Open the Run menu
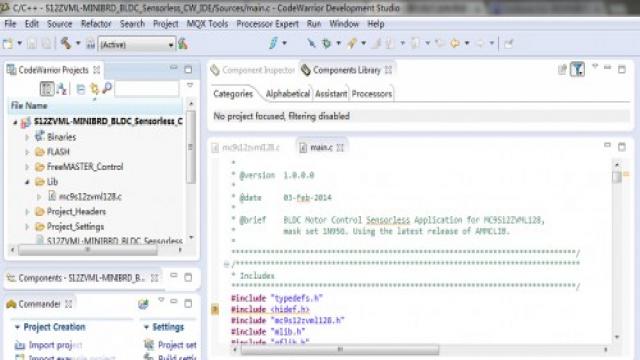 pyautogui.click(x=314, y=24)
